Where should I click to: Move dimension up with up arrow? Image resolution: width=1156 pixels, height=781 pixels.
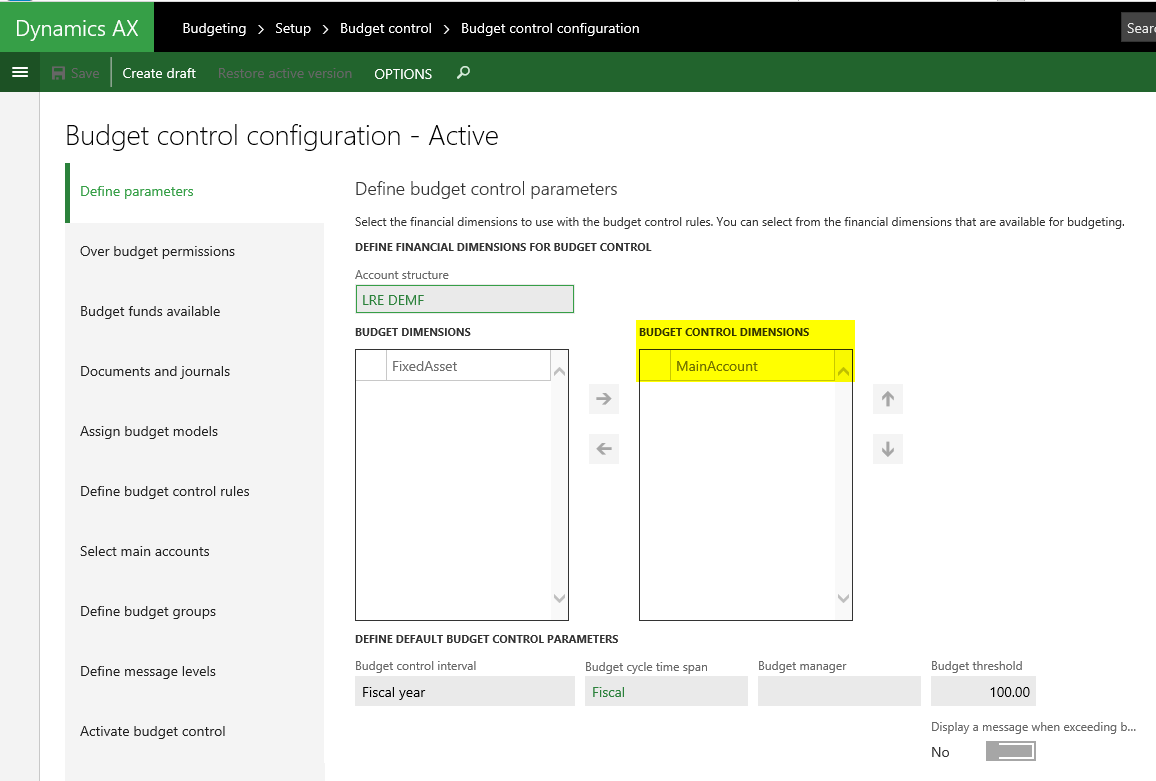(887, 399)
